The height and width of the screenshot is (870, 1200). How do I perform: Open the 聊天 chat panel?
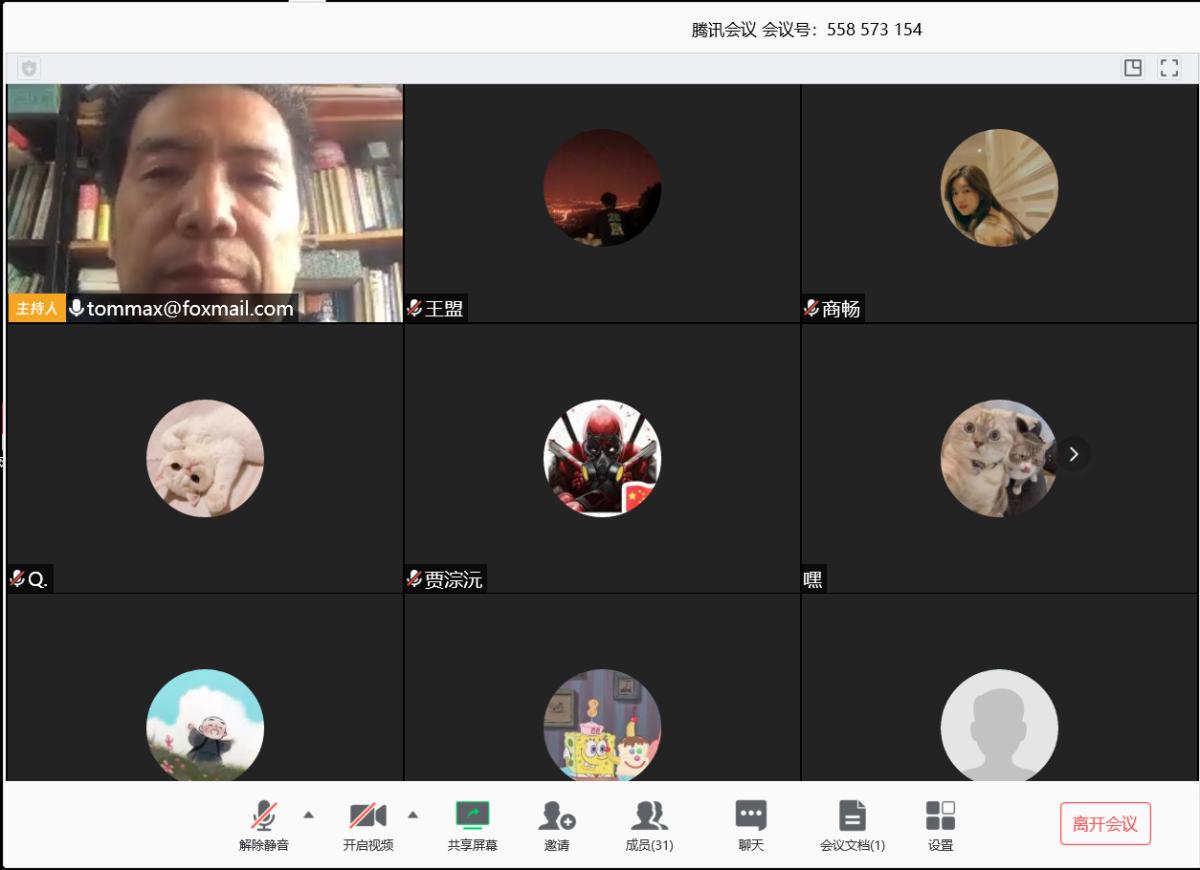(751, 825)
